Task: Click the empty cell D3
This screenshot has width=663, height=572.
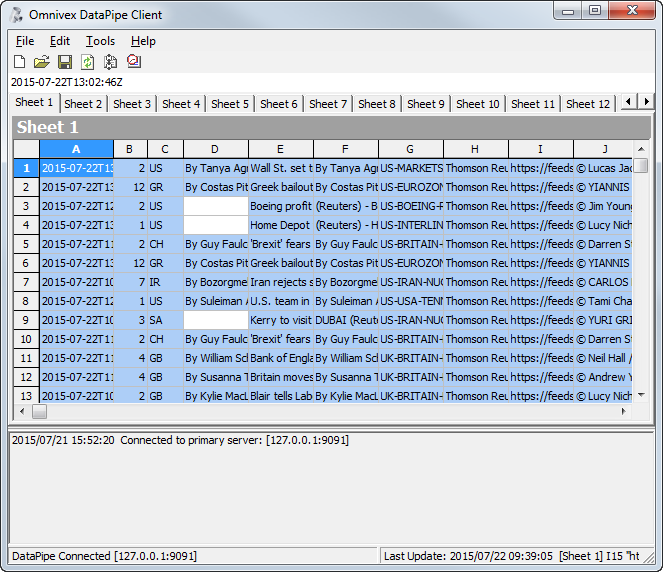Action: coord(216,206)
